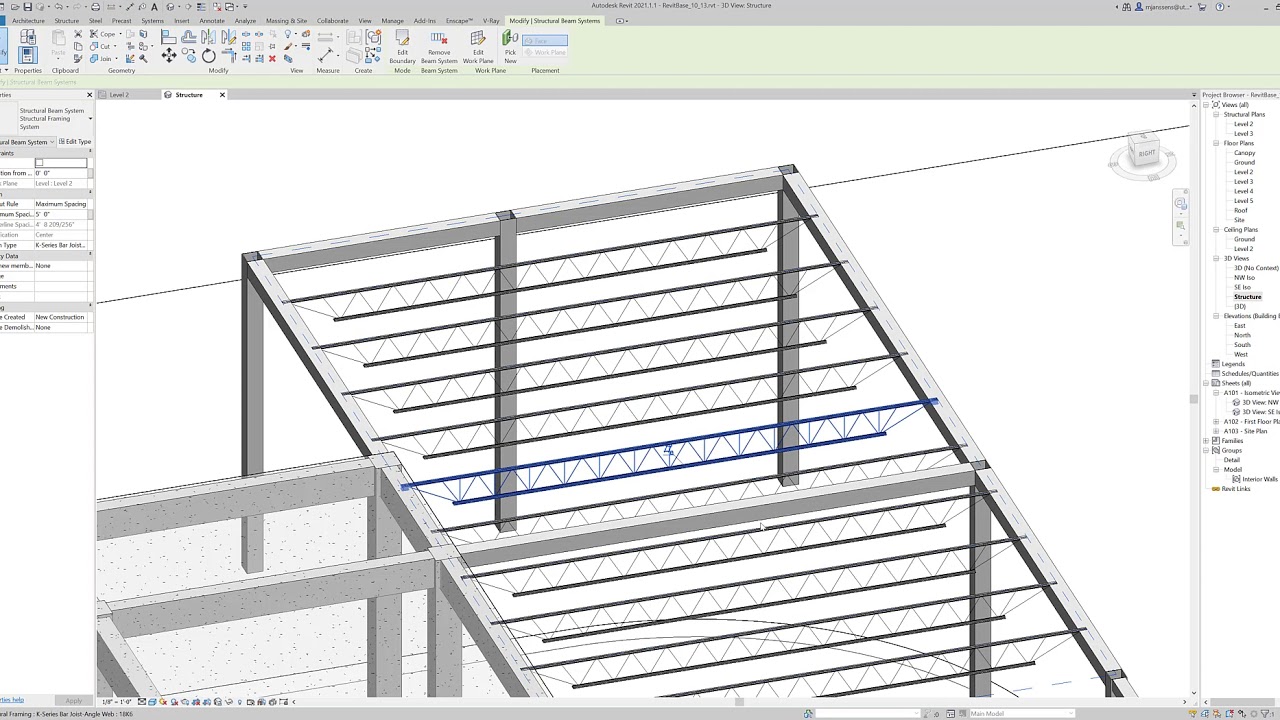1280x720 pixels.
Task: Click the Paste clipboard icon
Action: tap(59, 39)
